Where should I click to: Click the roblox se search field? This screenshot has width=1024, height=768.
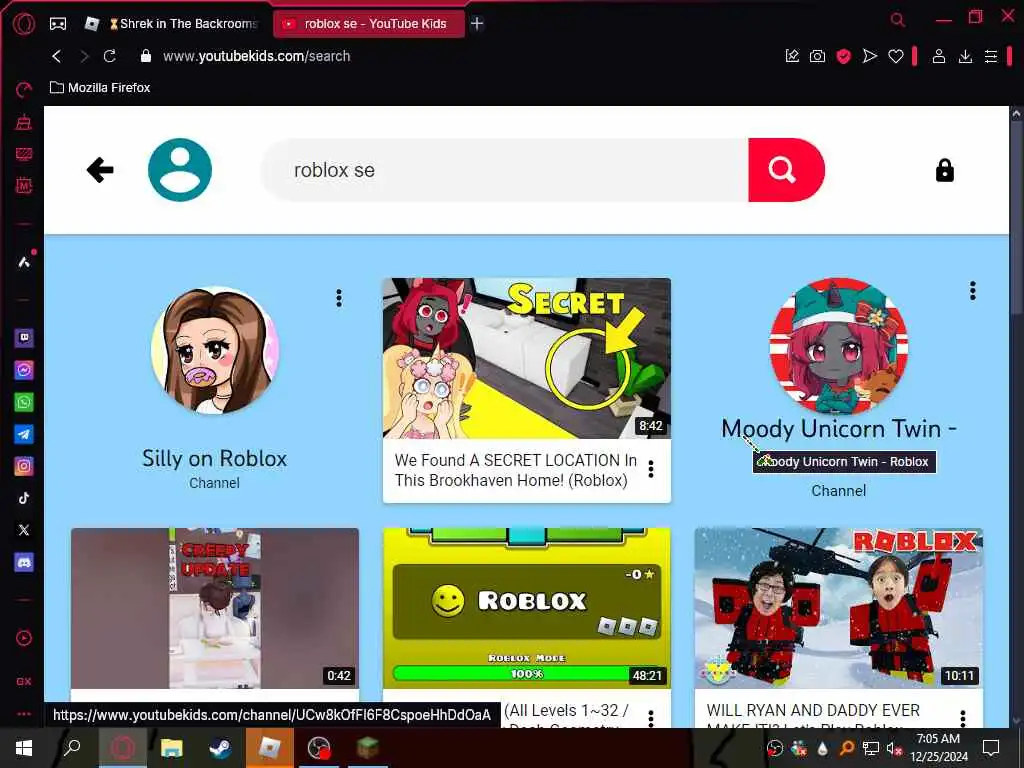click(504, 170)
